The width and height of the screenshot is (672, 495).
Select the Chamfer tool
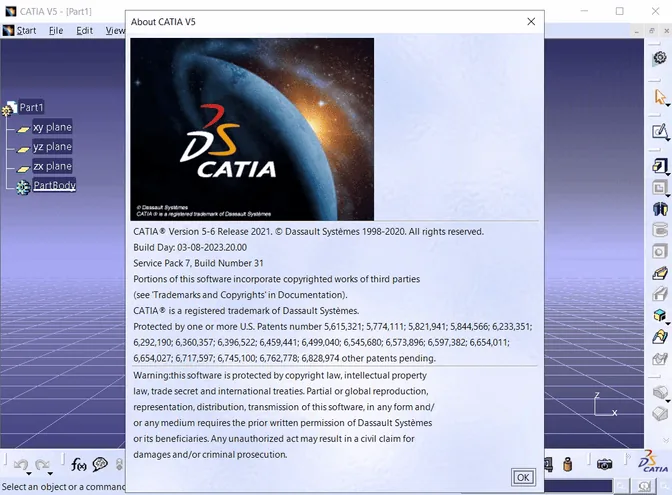pos(660,414)
